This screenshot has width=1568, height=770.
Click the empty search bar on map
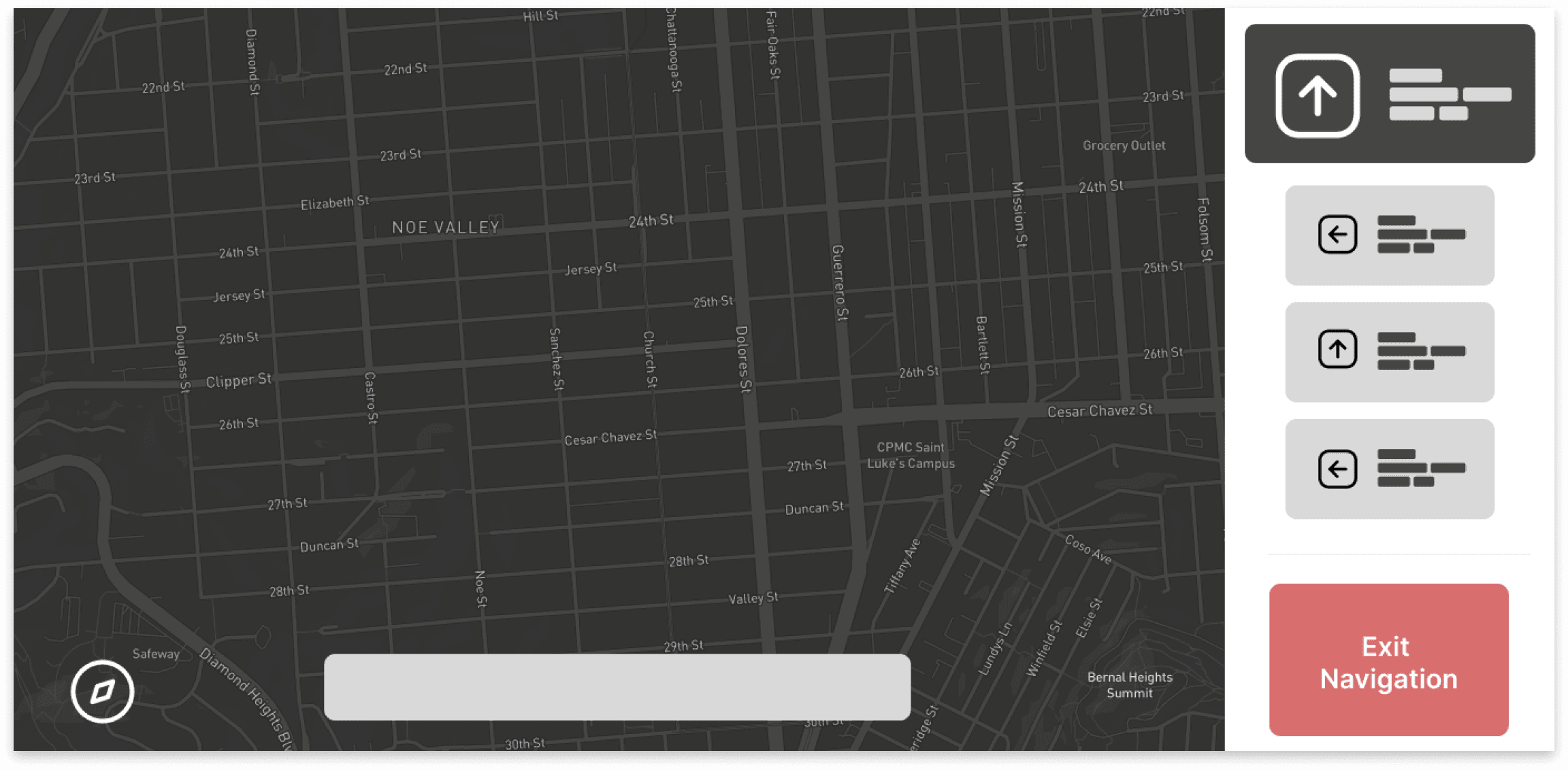(617, 687)
